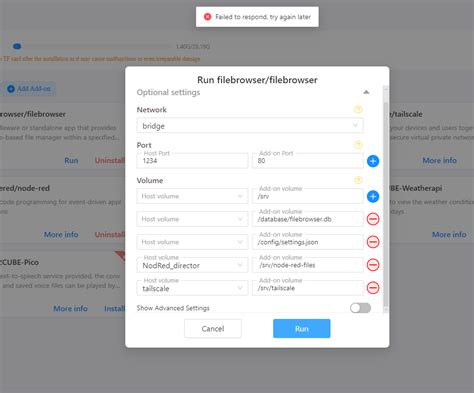Open the NodRed_director host volume dropdown
Viewport: 474px width, 393px height.
click(192, 265)
